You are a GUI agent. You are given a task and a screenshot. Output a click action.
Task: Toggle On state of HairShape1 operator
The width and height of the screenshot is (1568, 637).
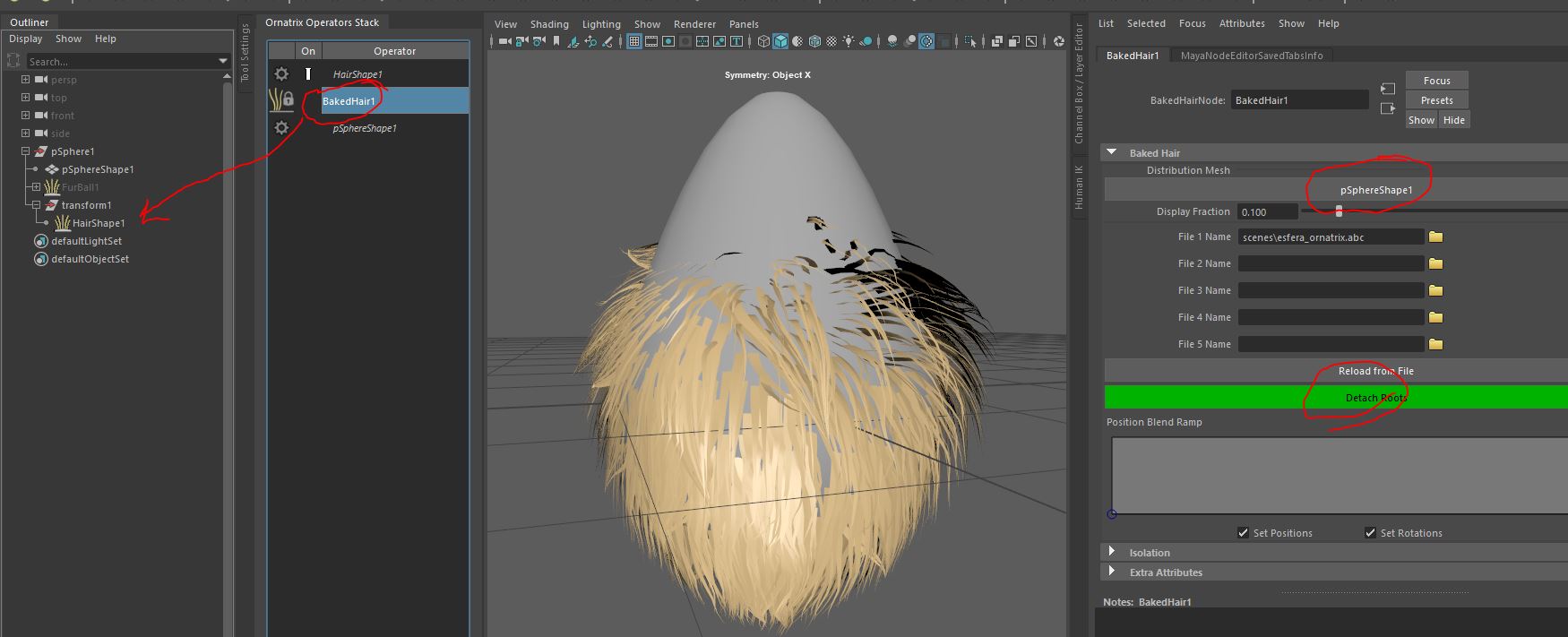308,74
